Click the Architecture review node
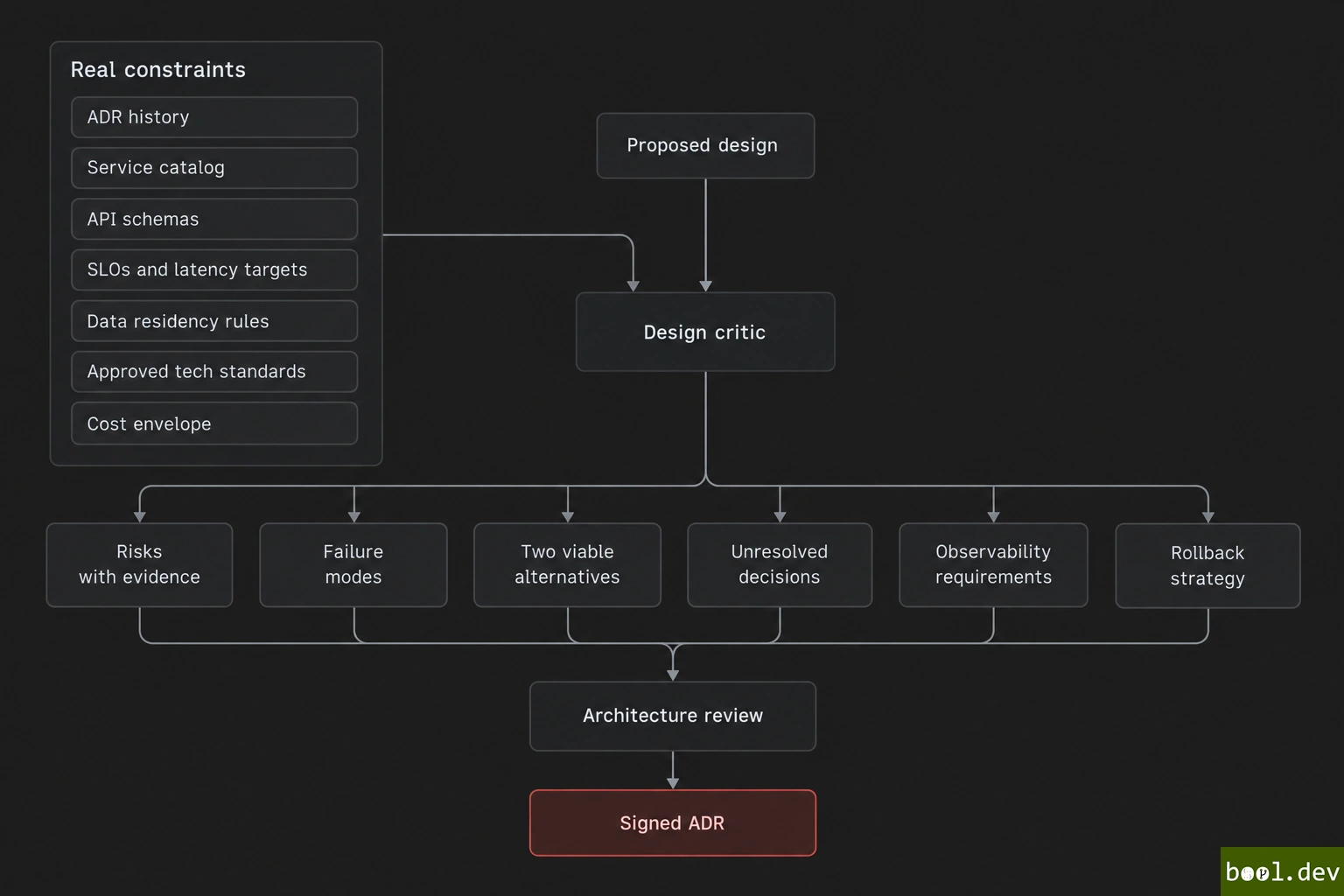The width and height of the screenshot is (1344, 896). (x=673, y=717)
